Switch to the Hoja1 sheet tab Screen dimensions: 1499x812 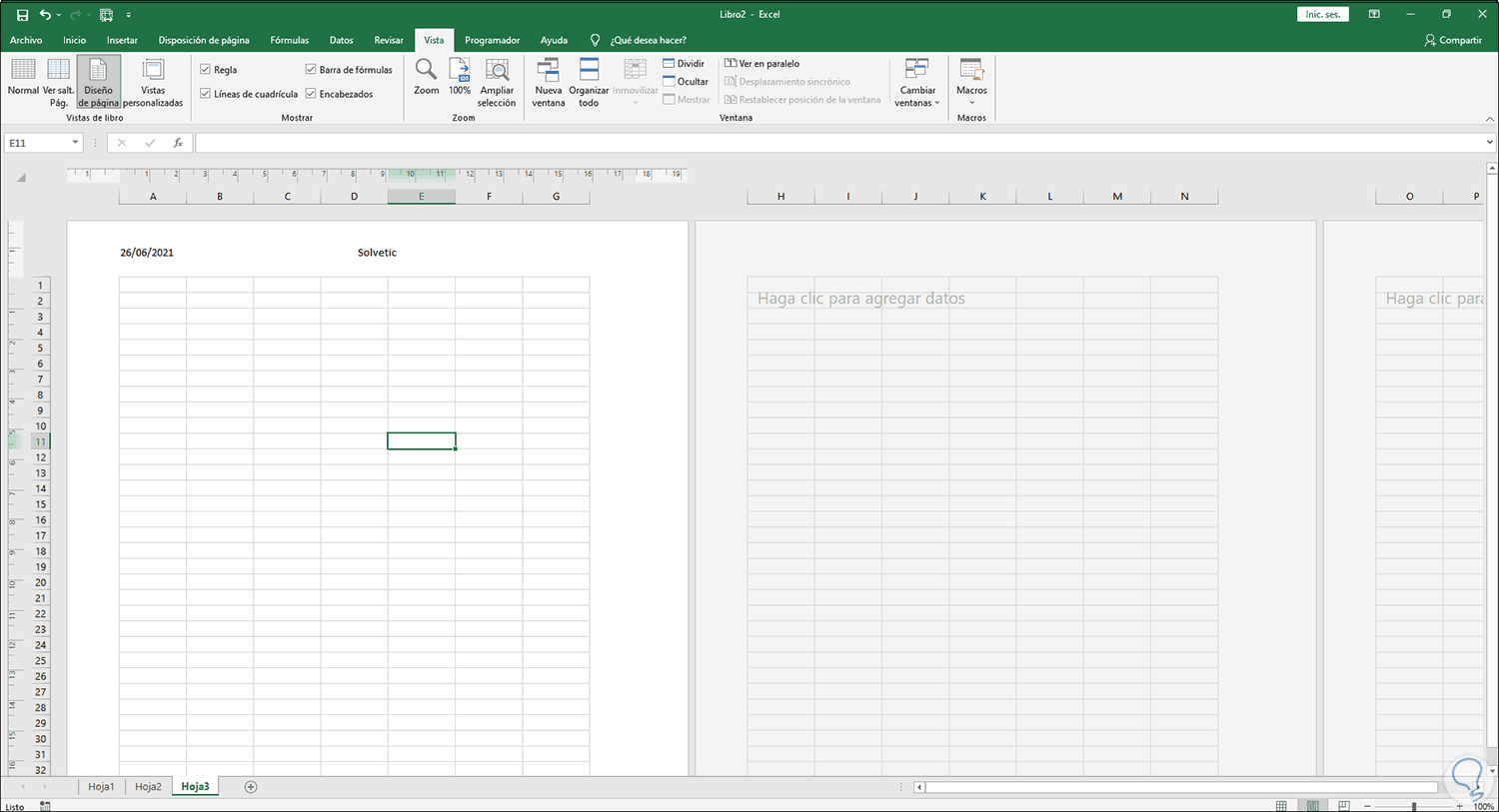pos(101,787)
